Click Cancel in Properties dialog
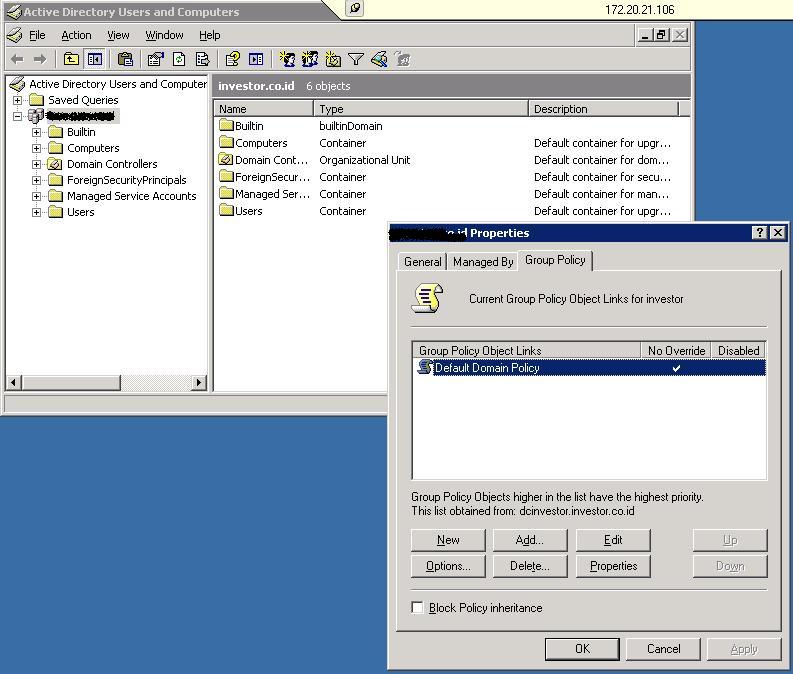Image resolution: width=793 pixels, height=674 pixels. 664,649
